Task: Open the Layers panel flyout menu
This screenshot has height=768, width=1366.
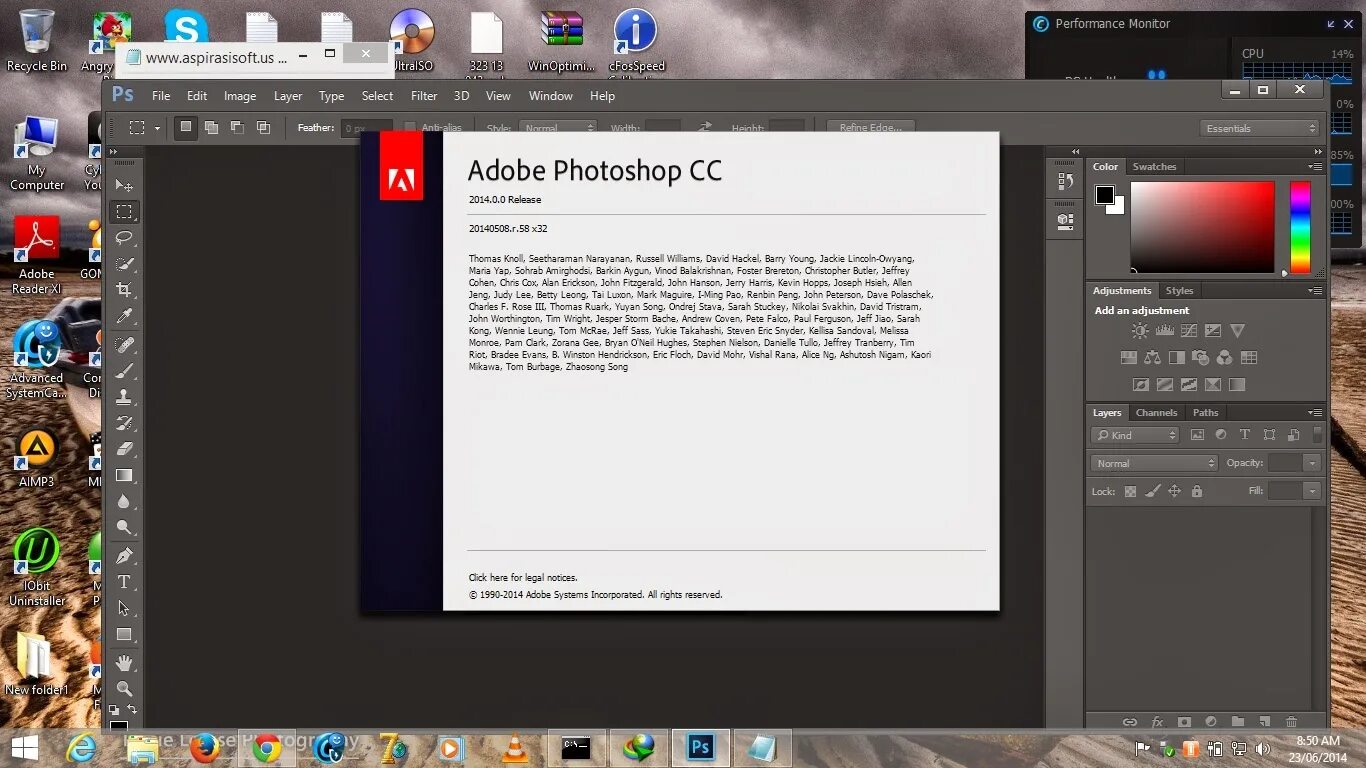Action: coord(1315,413)
